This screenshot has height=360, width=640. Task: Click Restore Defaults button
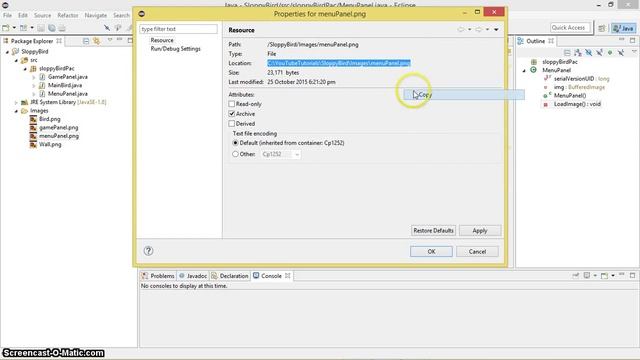click(433, 231)
